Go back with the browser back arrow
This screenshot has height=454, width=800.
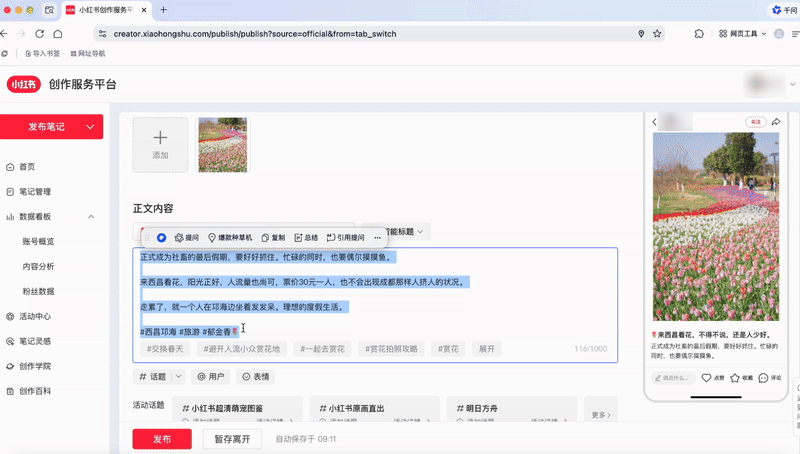click(4, 34)
